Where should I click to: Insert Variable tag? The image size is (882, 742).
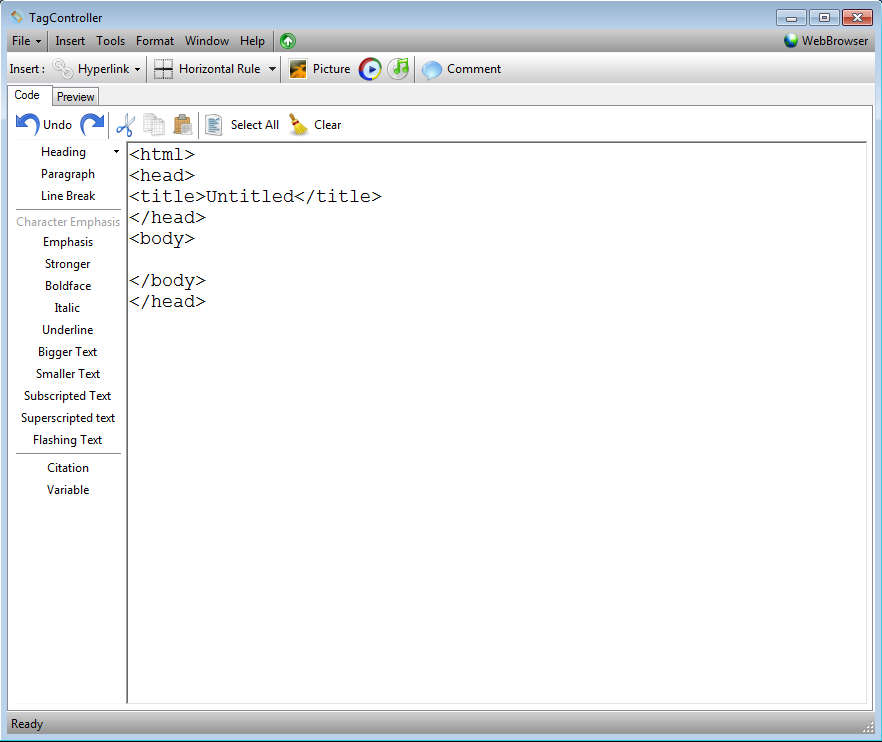pyautogui.click(x=68, y=490)
